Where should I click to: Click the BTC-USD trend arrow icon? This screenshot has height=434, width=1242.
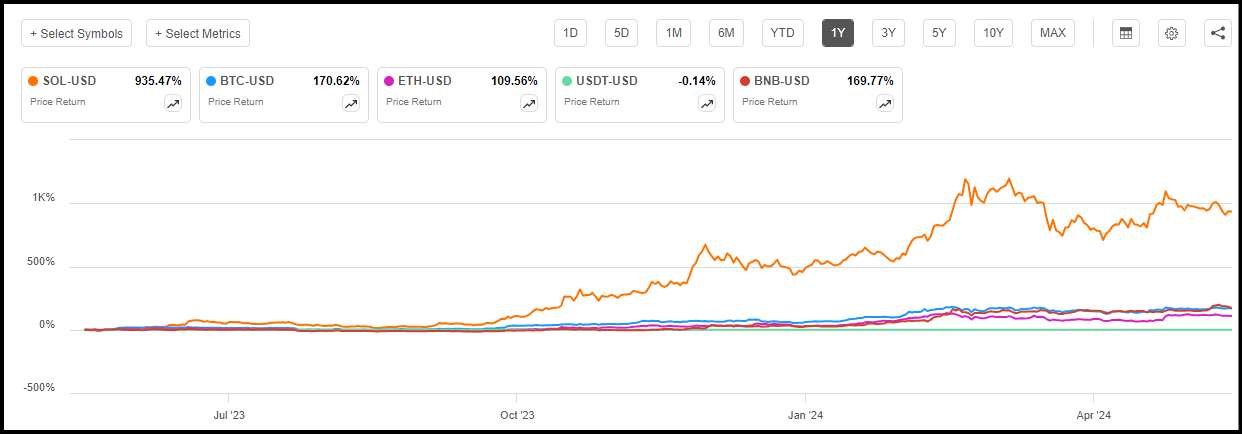(x=351, y=103)
